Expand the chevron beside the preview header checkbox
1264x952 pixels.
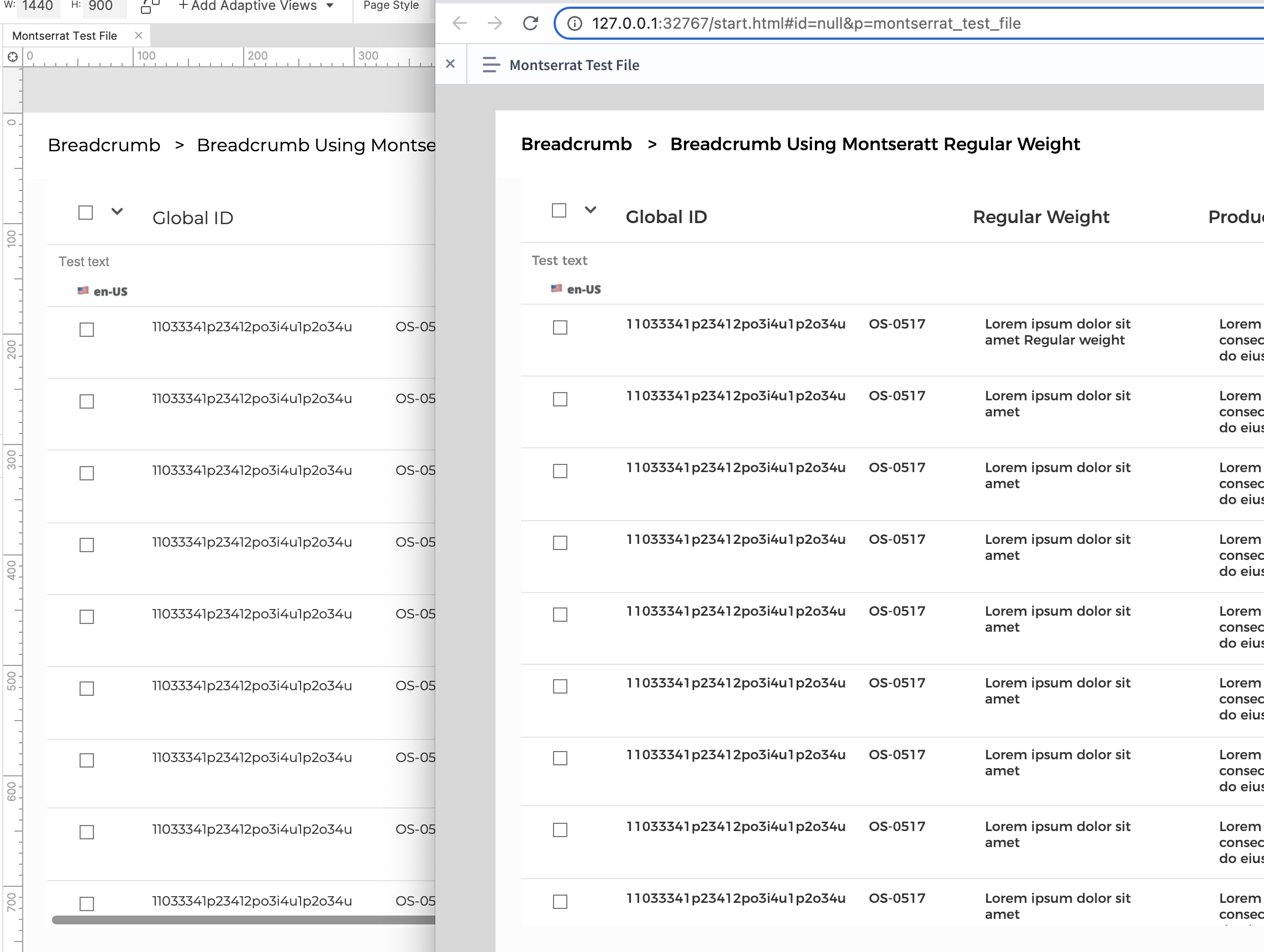tap(590, 211)
